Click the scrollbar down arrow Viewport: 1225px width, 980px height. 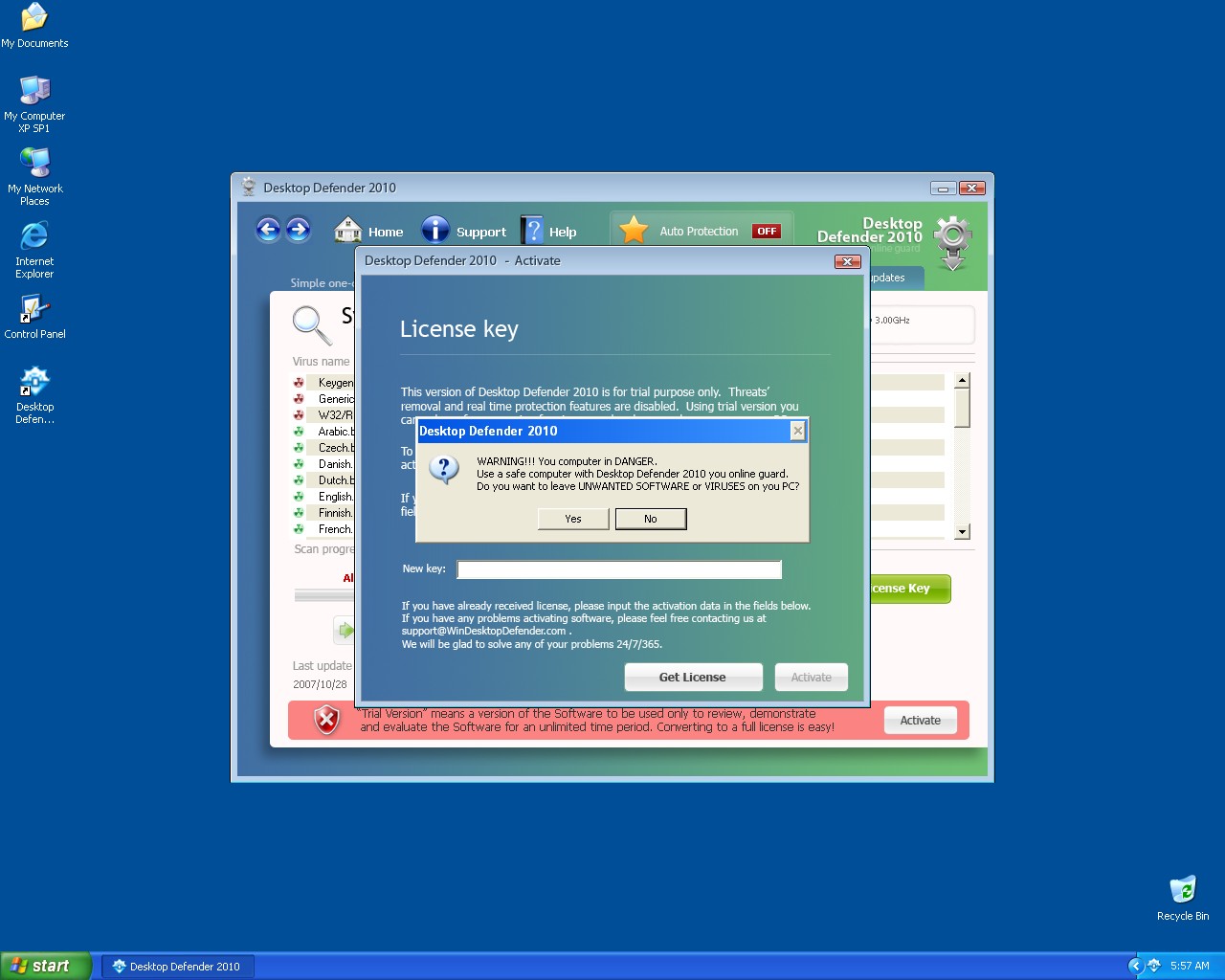(x=963, y=531)
